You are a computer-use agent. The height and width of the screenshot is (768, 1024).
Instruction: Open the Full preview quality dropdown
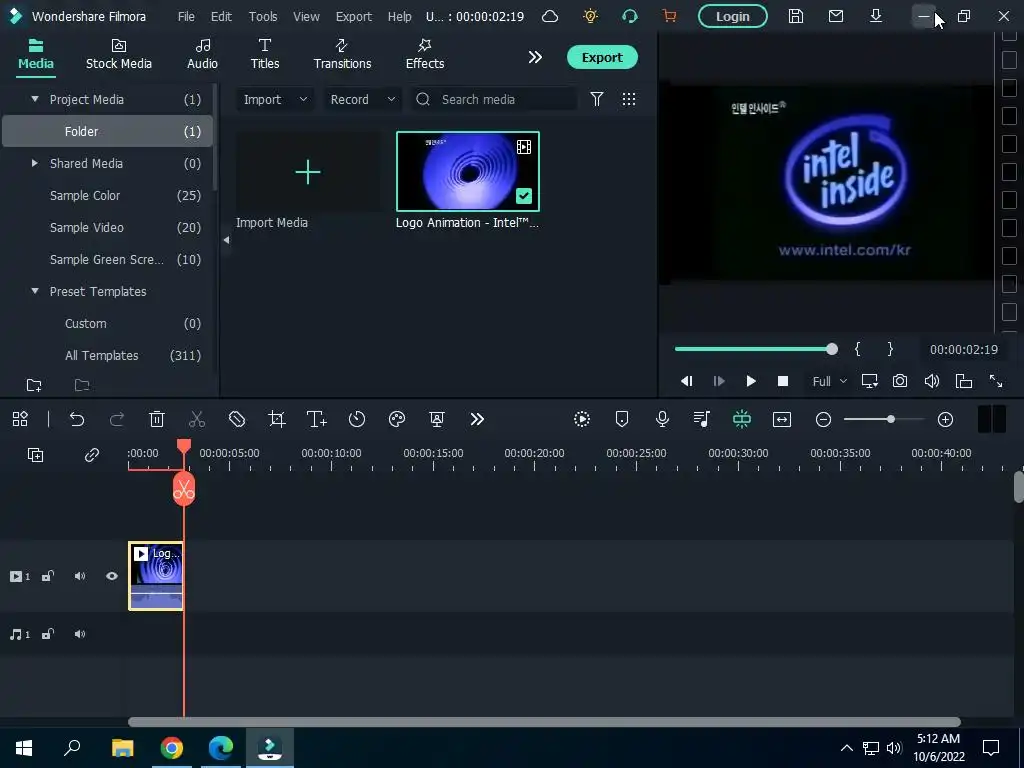pyautogui.click(x=829, y=381)
